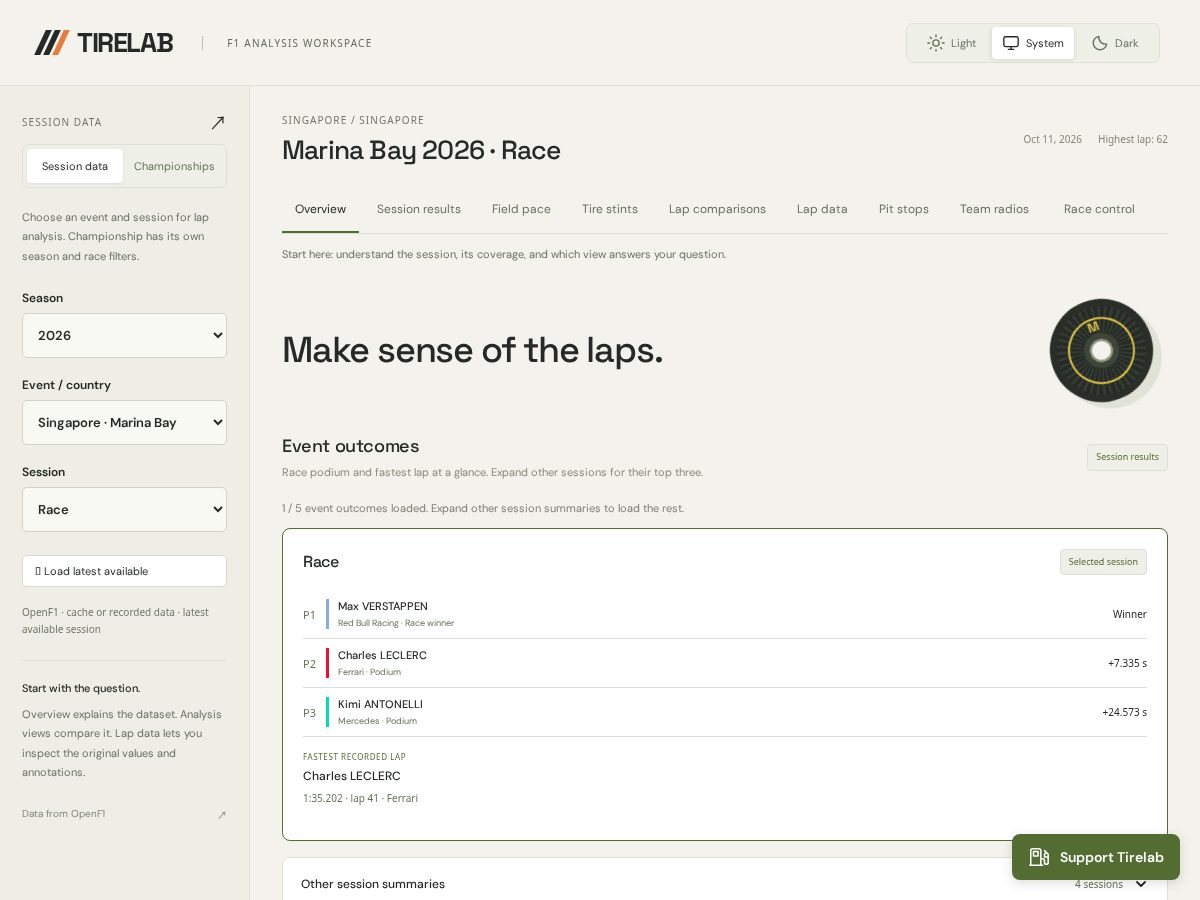Click the fuel pump icon in Support Tirelab

[x=1039, y=857]
